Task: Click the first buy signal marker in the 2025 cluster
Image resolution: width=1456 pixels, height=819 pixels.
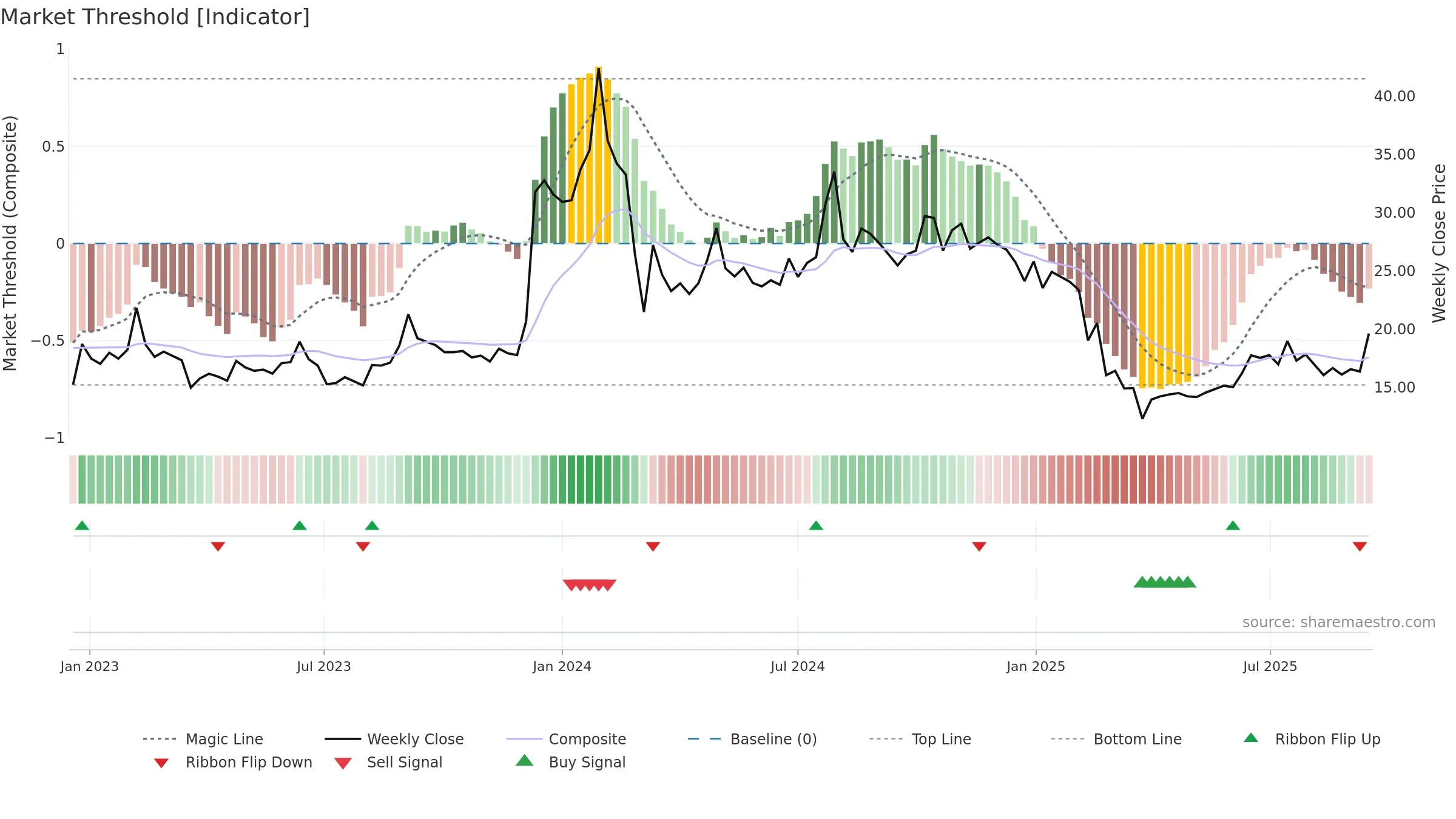Action: 1142,582
